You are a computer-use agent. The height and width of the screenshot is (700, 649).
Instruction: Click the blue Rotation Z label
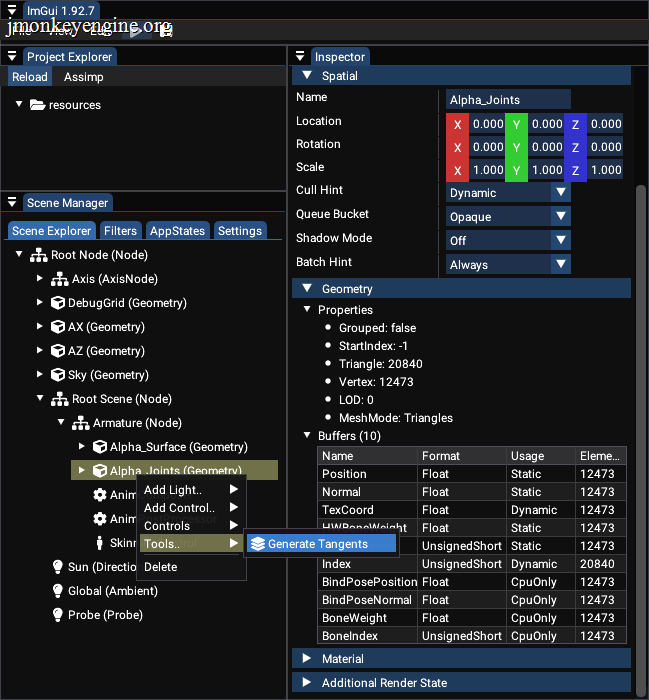point(575,147)
